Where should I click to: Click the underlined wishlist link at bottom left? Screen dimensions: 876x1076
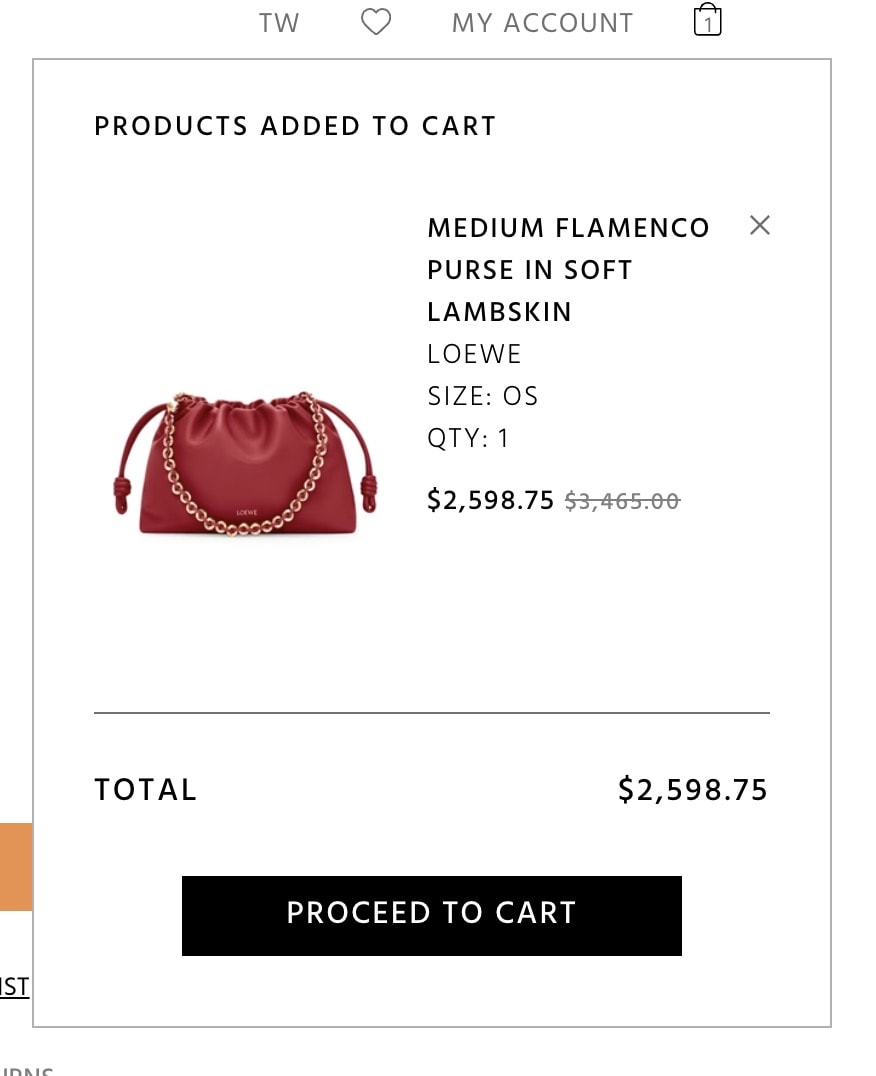point(14,987)
